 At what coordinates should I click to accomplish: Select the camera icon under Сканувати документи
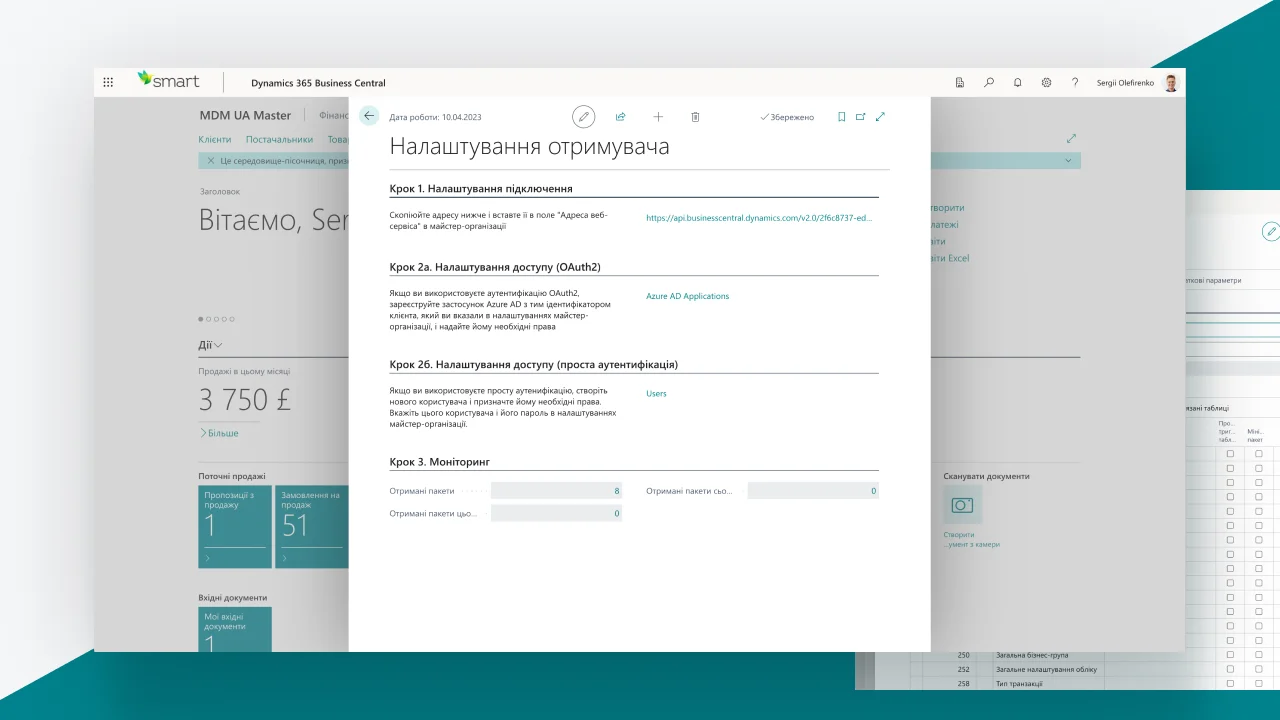pos(961,505)
